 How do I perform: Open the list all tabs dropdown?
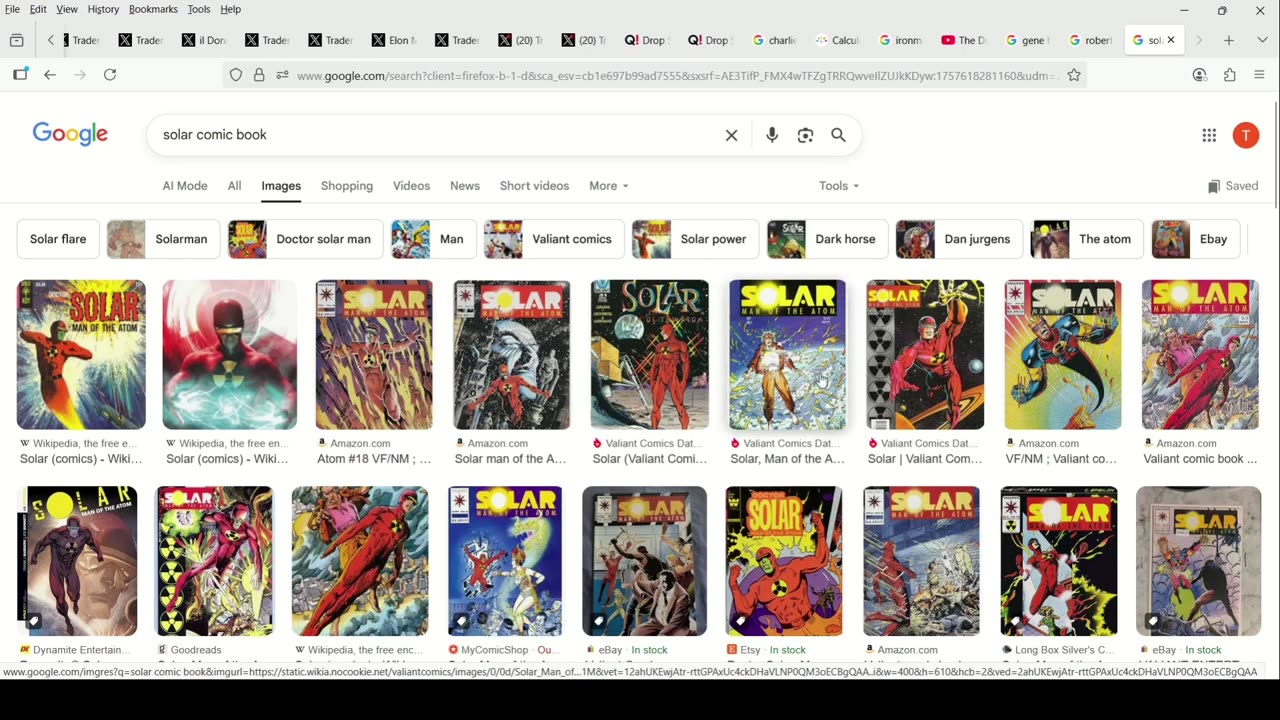[x=1262, y=40]
